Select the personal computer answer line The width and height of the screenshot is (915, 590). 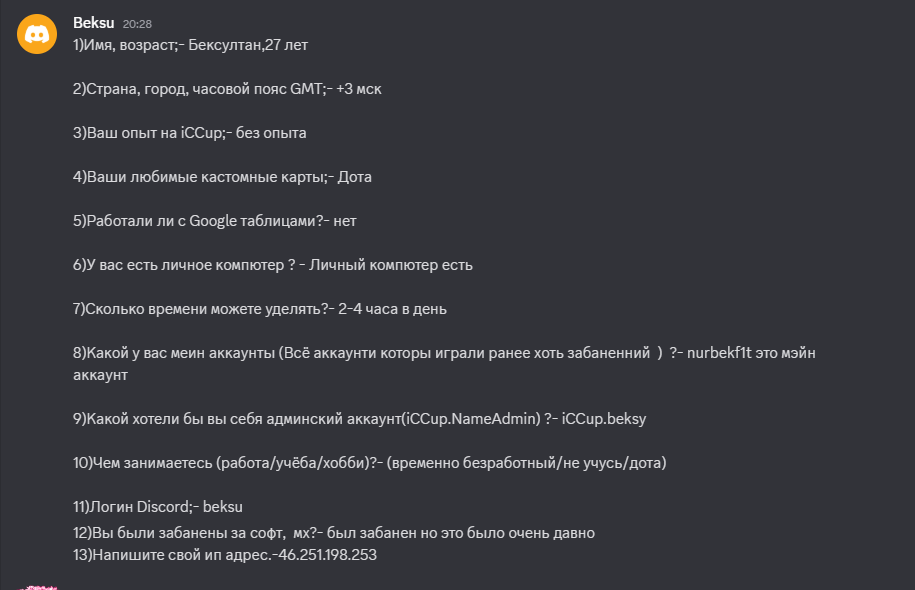click(x=272, y=265)
